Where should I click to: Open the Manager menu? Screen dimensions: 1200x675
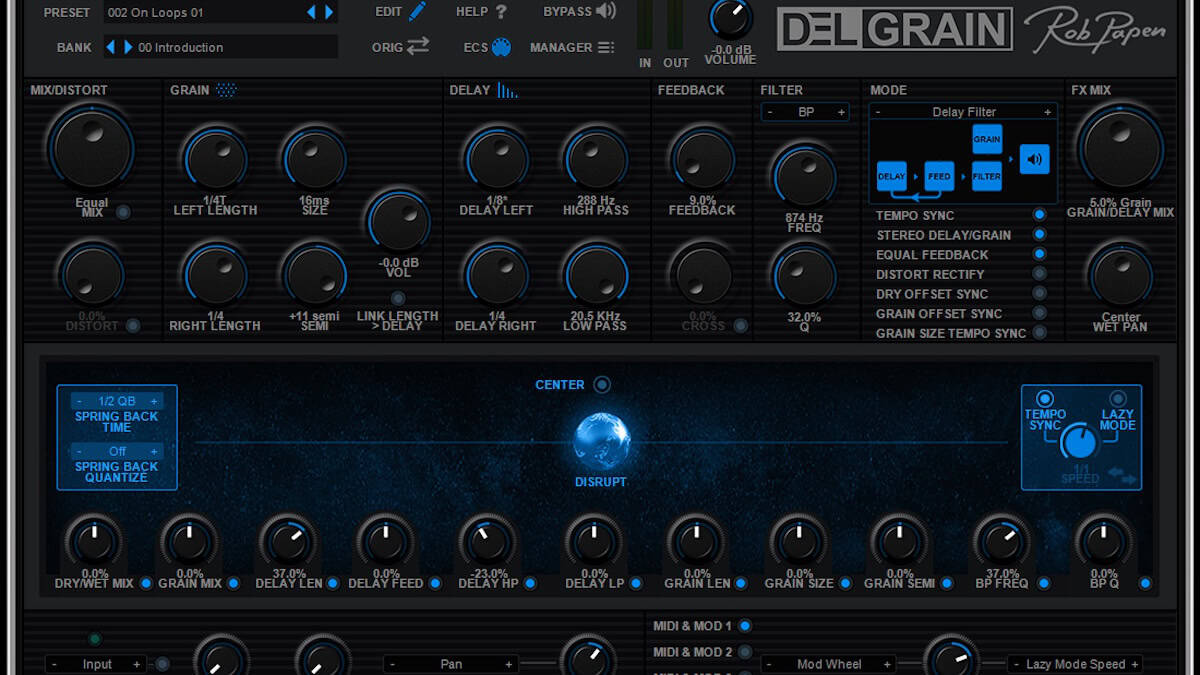point(605,47)
